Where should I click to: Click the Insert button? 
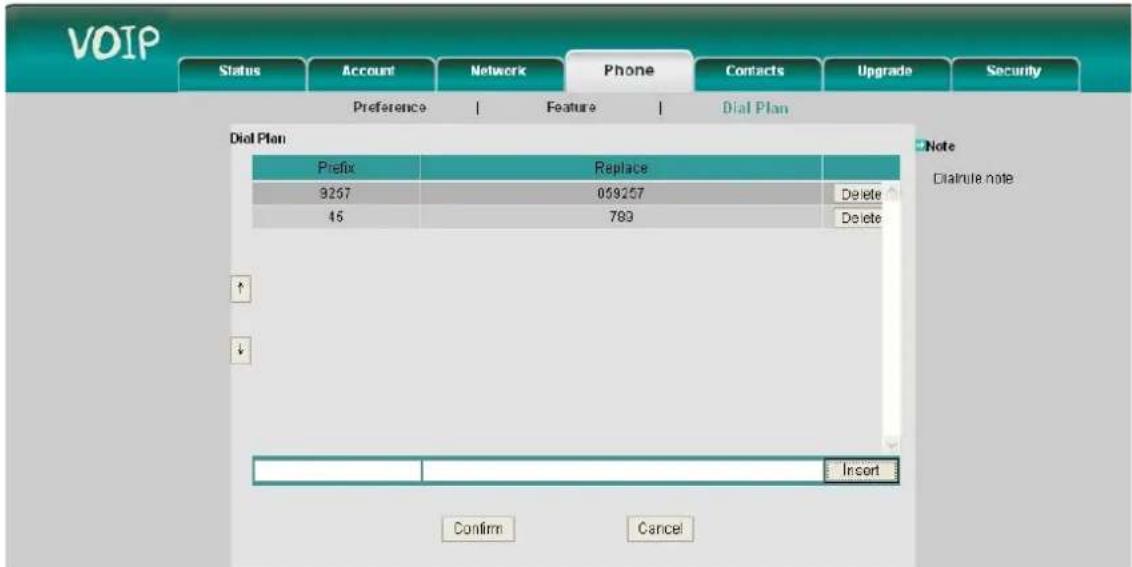pyautogui.click(x=861, y=471)
